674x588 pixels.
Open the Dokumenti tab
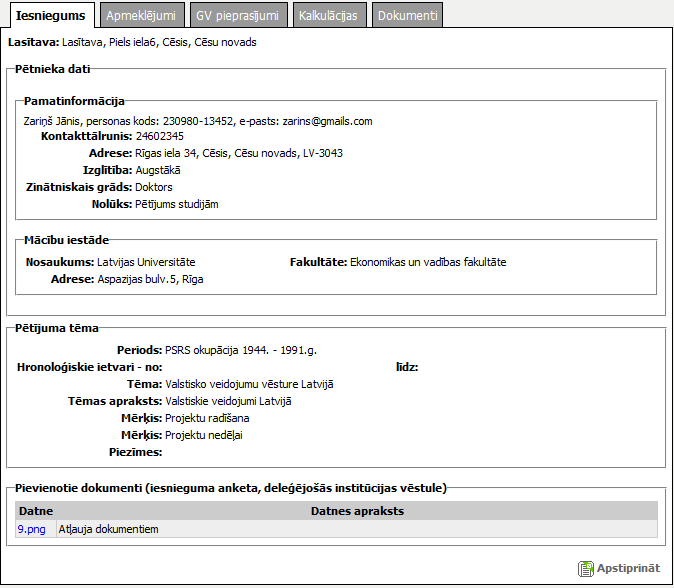407,15
